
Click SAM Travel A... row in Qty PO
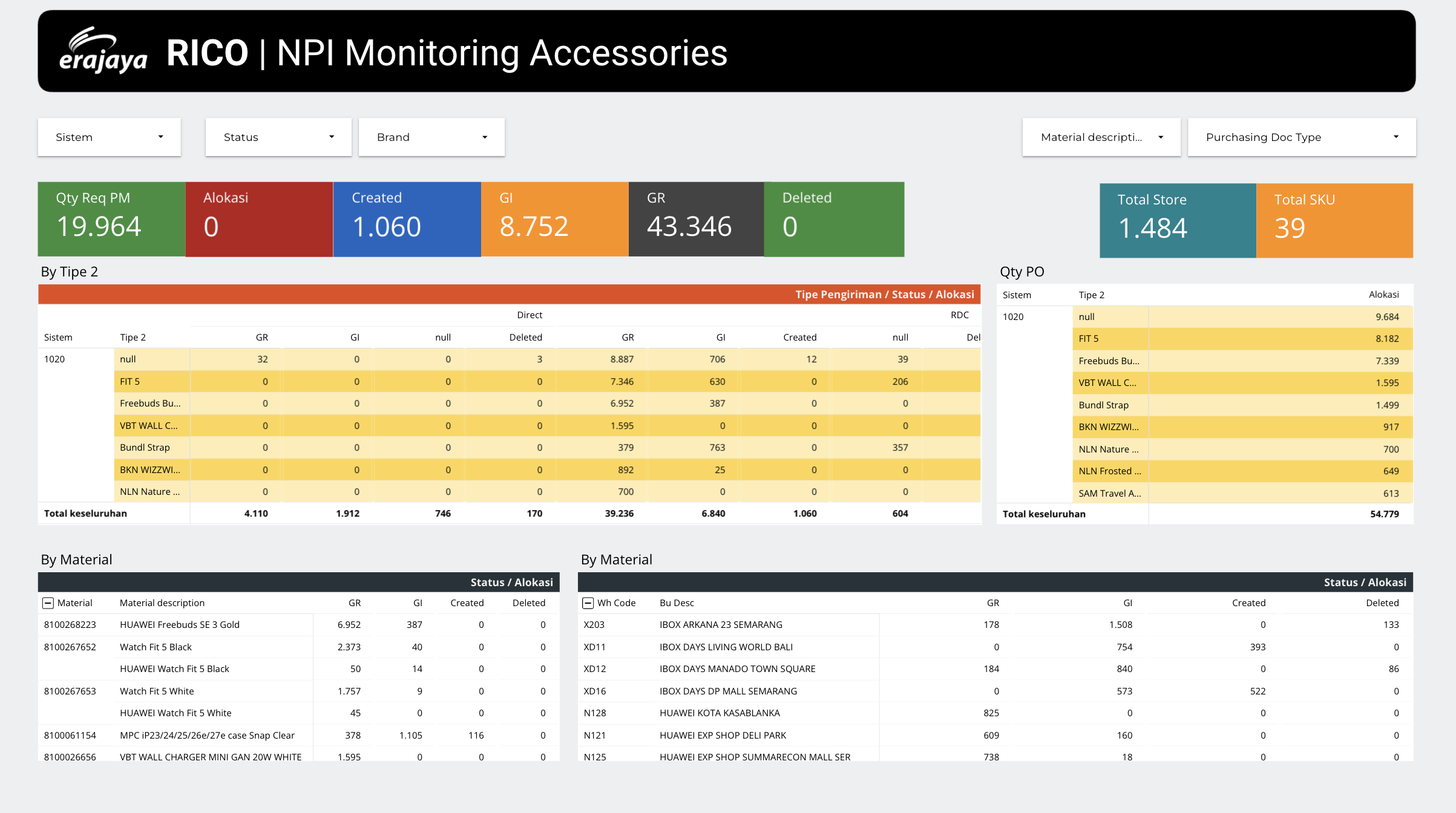click(1243, 494)
